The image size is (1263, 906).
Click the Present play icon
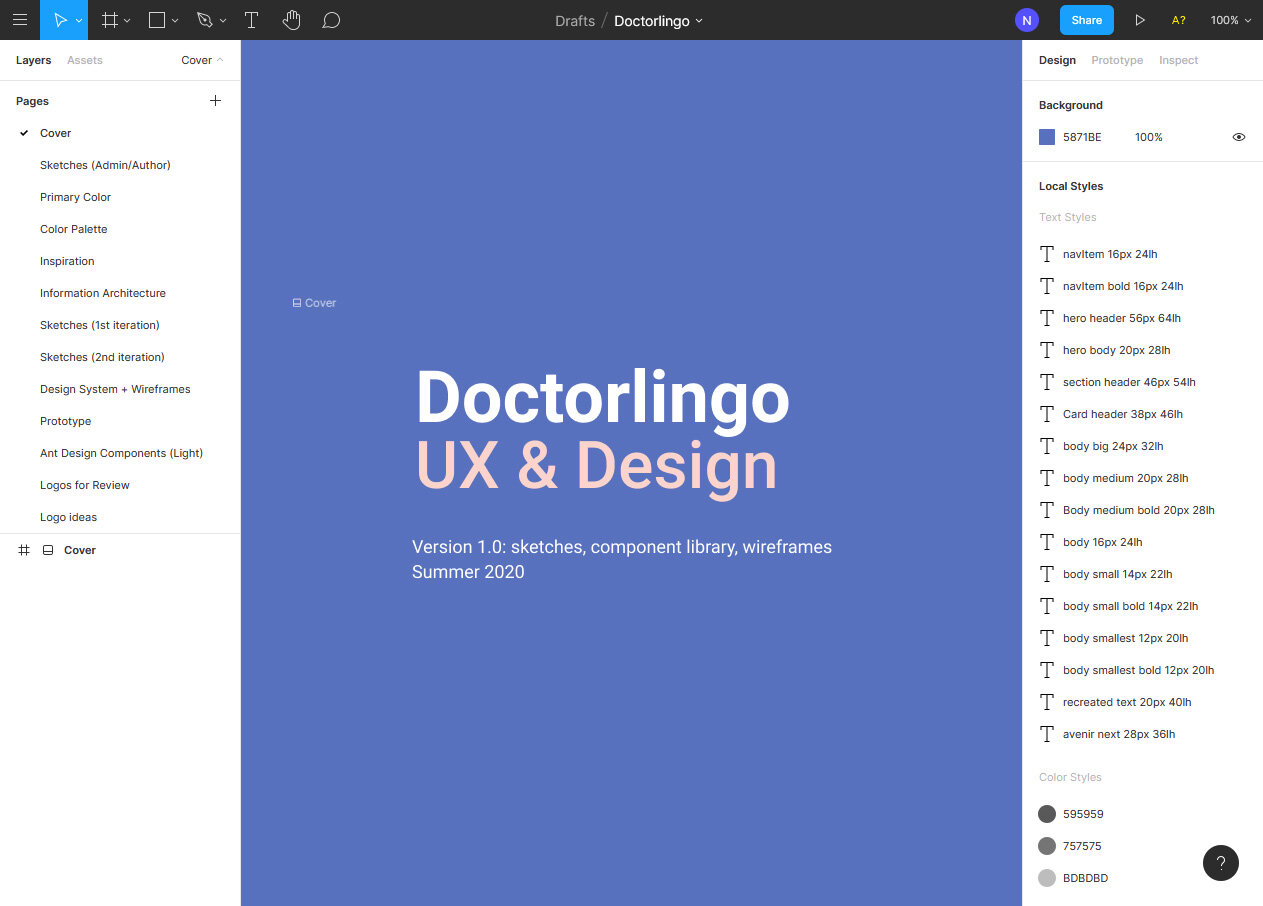click(1139, 20)
